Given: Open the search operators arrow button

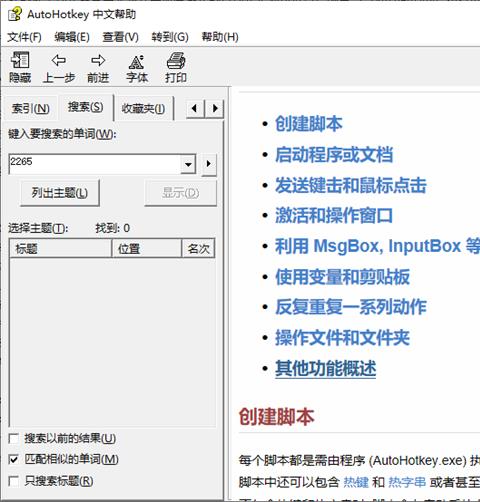Looking at the screenshot, I should 209,164.
